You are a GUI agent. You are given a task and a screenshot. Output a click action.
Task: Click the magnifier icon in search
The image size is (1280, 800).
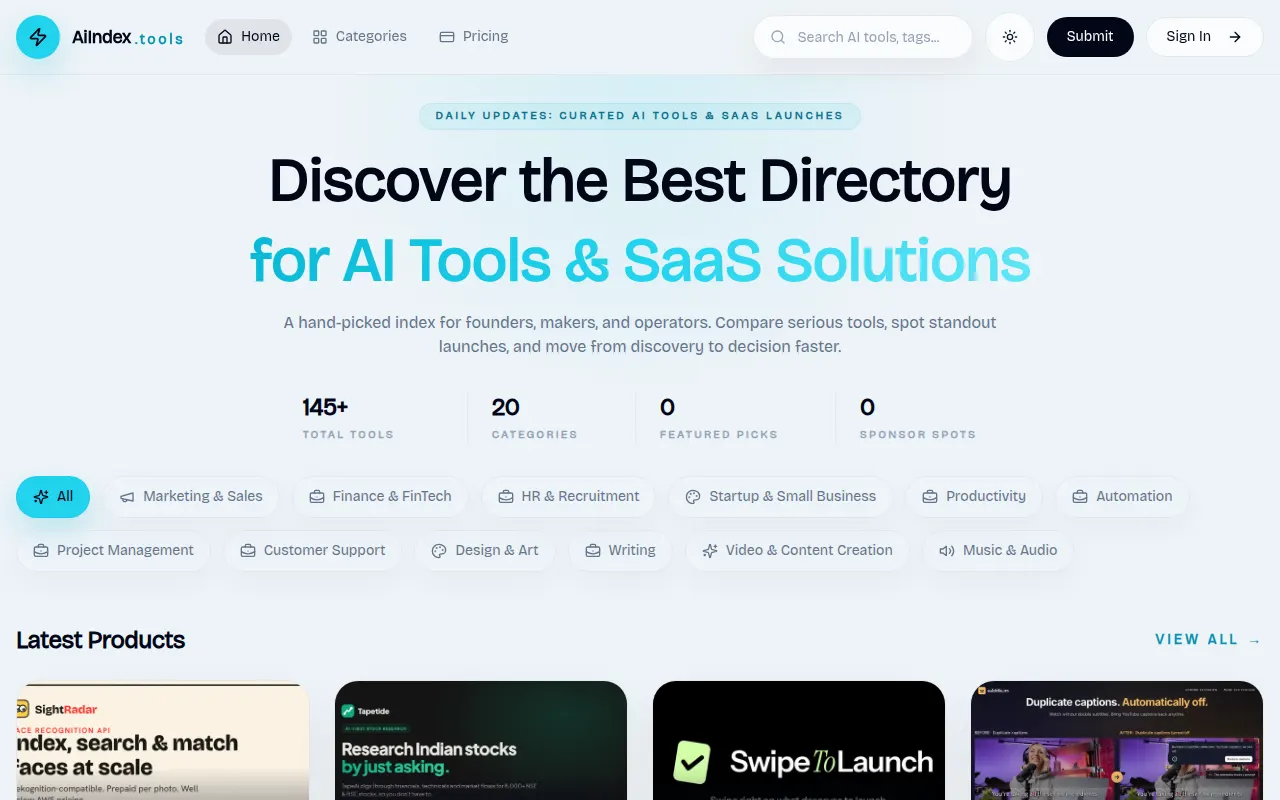click(x=778, y=37)
